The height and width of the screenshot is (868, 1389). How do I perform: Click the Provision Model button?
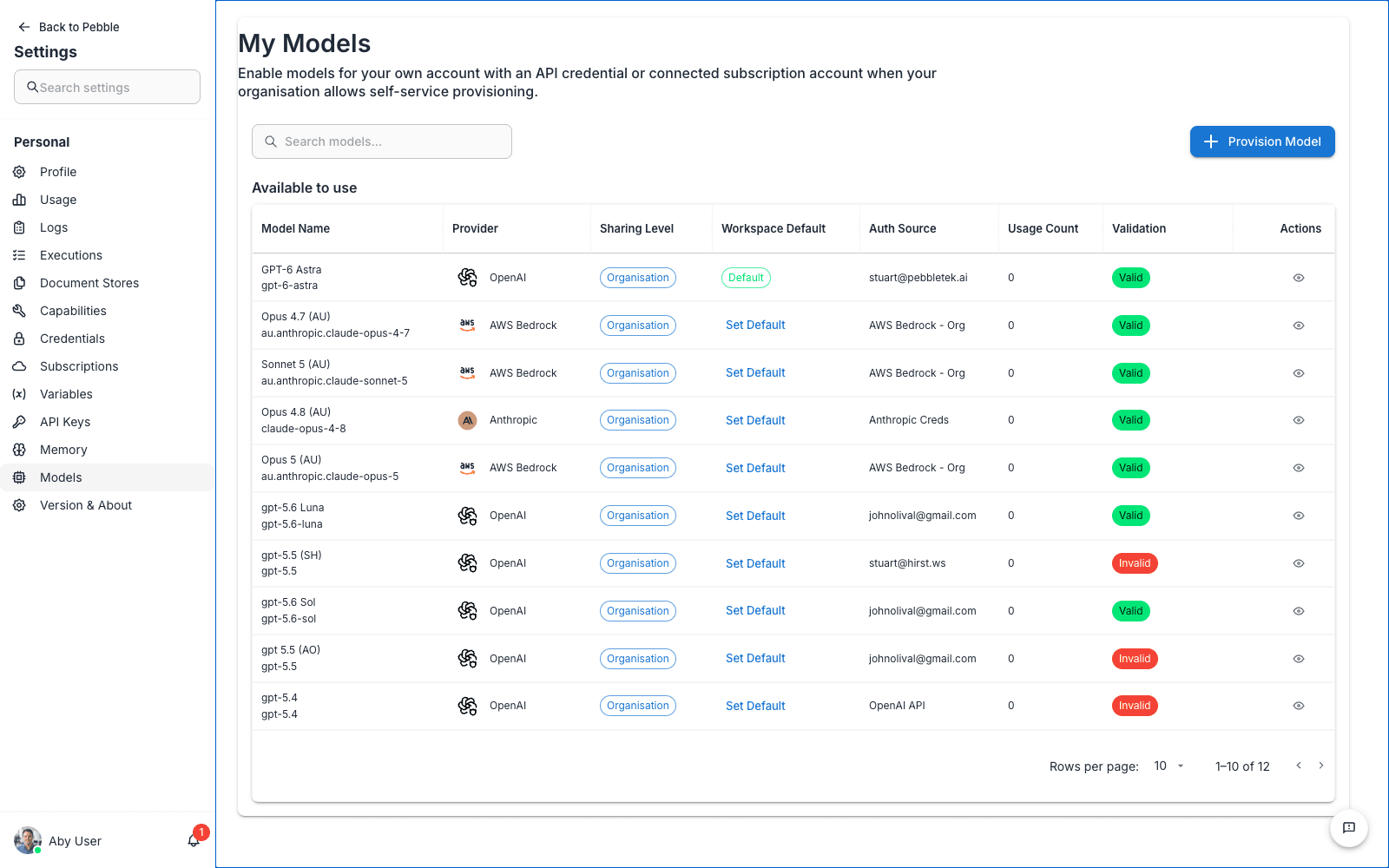point(1262,141)
